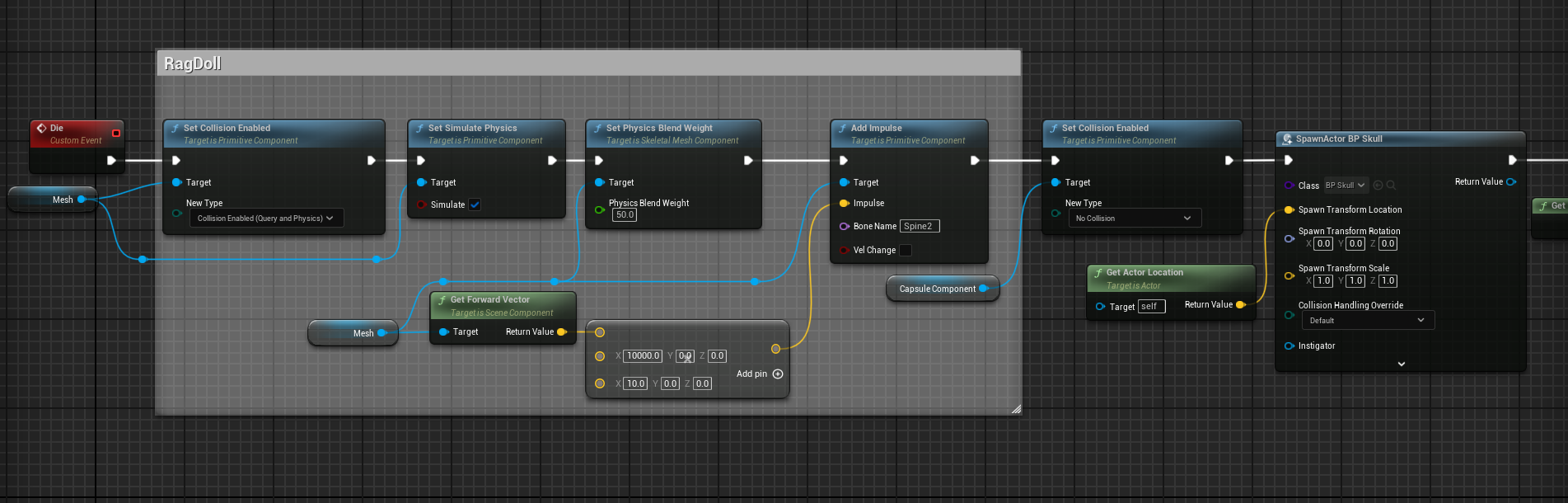Image resolution: width=1568 pixels, height=503 pixels.
Task: Open the BP Skull Class dropdown
Action: (x=1345, y=186)
